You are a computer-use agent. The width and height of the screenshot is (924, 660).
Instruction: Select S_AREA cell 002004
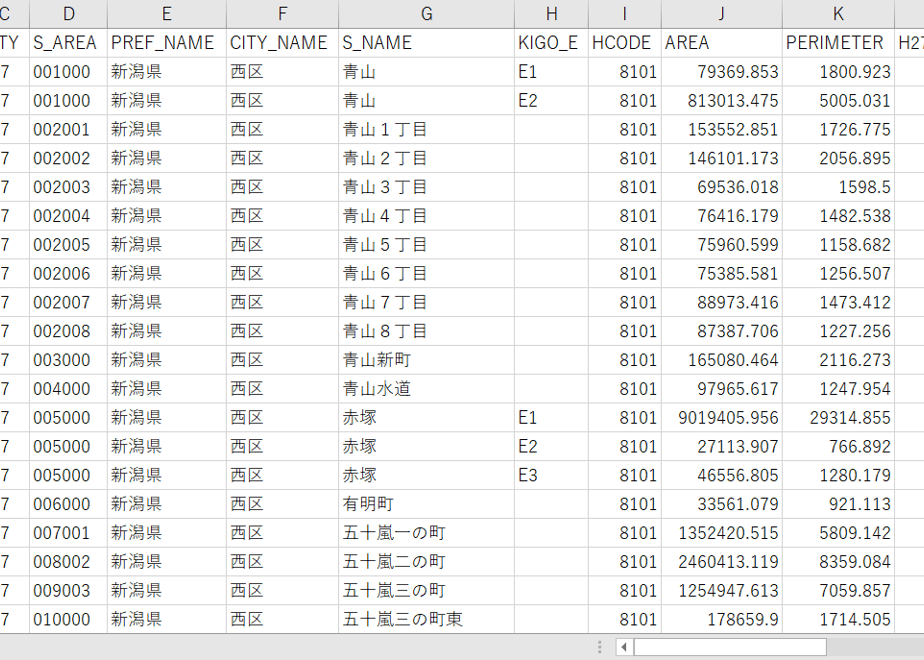(x=68, y=216)
